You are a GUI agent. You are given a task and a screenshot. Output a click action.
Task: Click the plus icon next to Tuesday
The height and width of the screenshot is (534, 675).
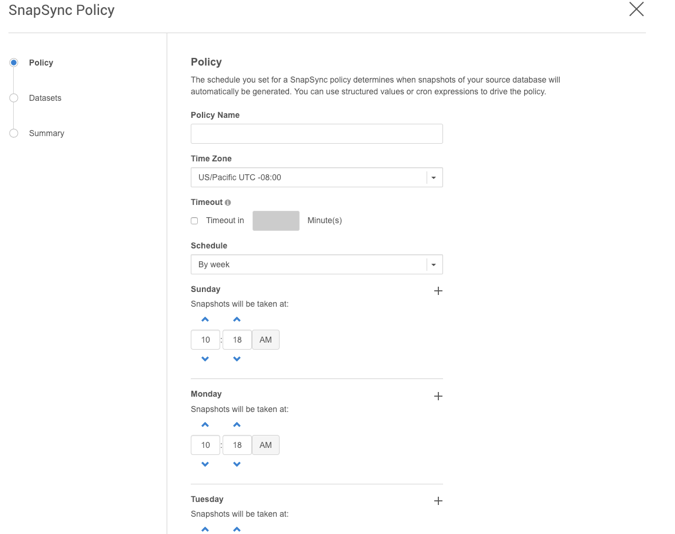point(438,501)
